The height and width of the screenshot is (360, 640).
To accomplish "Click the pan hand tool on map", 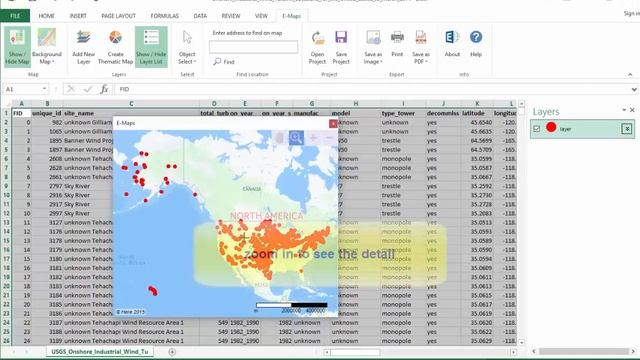I will [279, 138].
